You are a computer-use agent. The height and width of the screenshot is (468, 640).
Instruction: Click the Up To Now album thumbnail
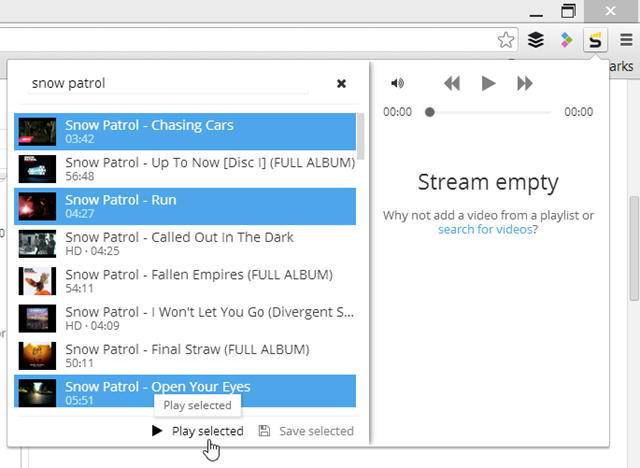pyautogui.click(x=37, y=169)
